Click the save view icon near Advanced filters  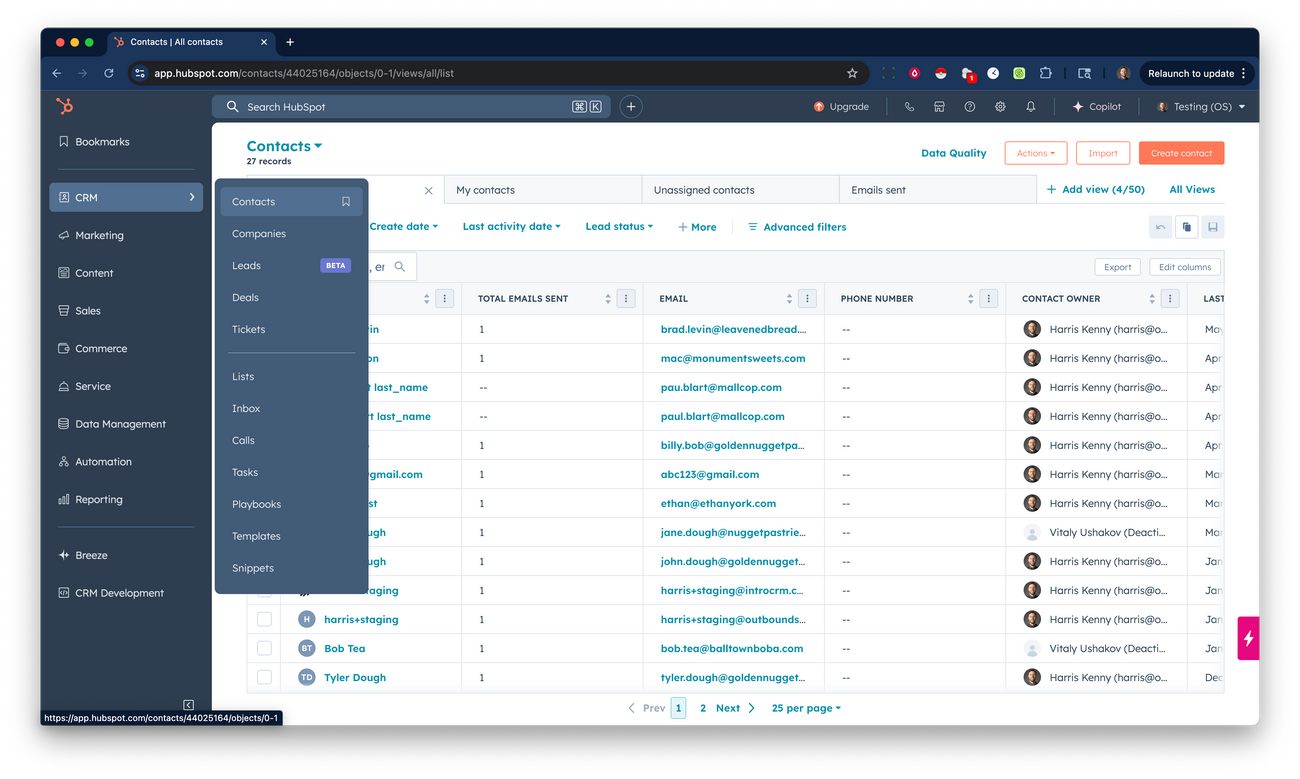click(1212, 227)
